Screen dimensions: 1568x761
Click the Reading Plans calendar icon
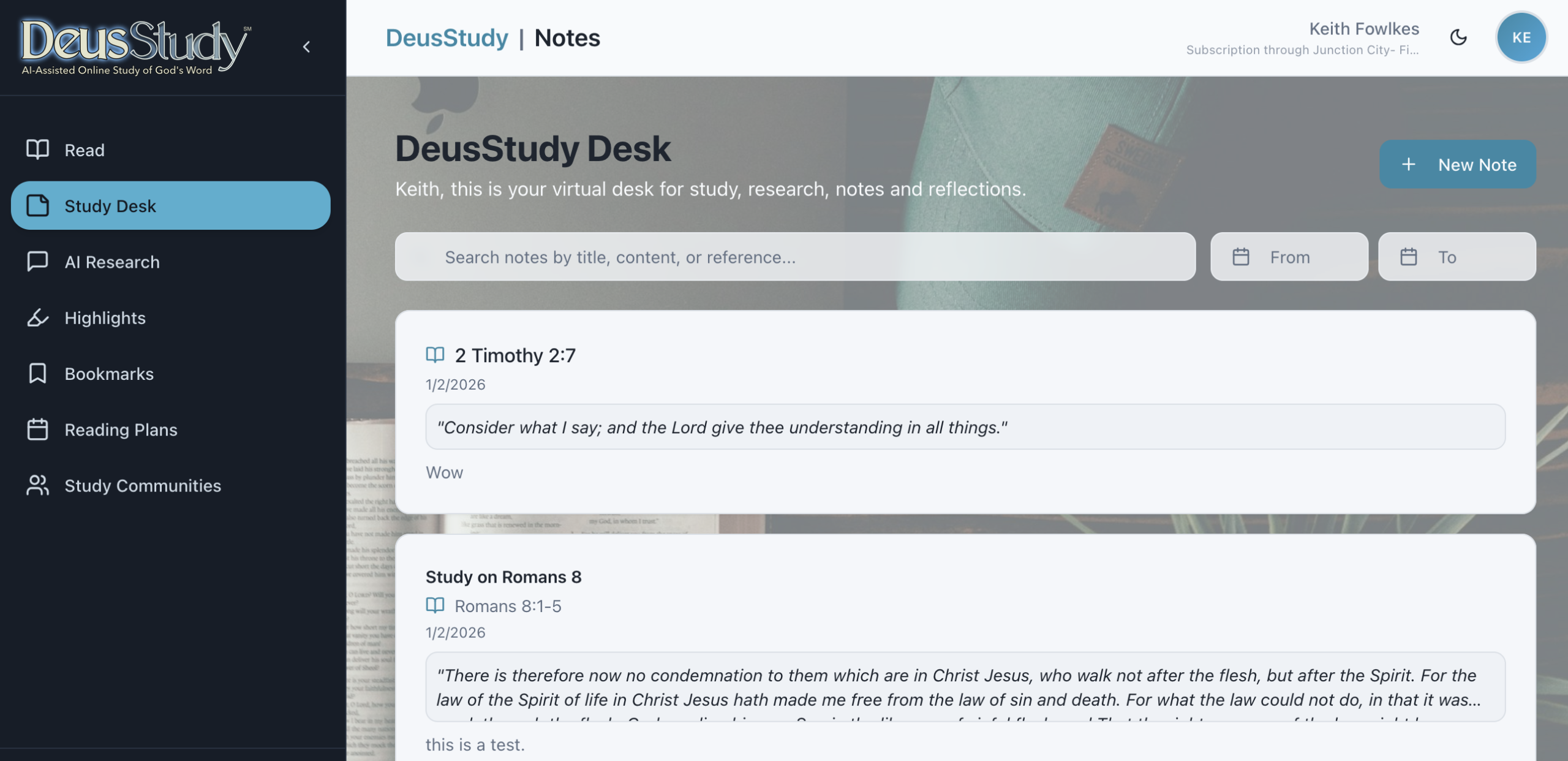click(x=37, y=430)
